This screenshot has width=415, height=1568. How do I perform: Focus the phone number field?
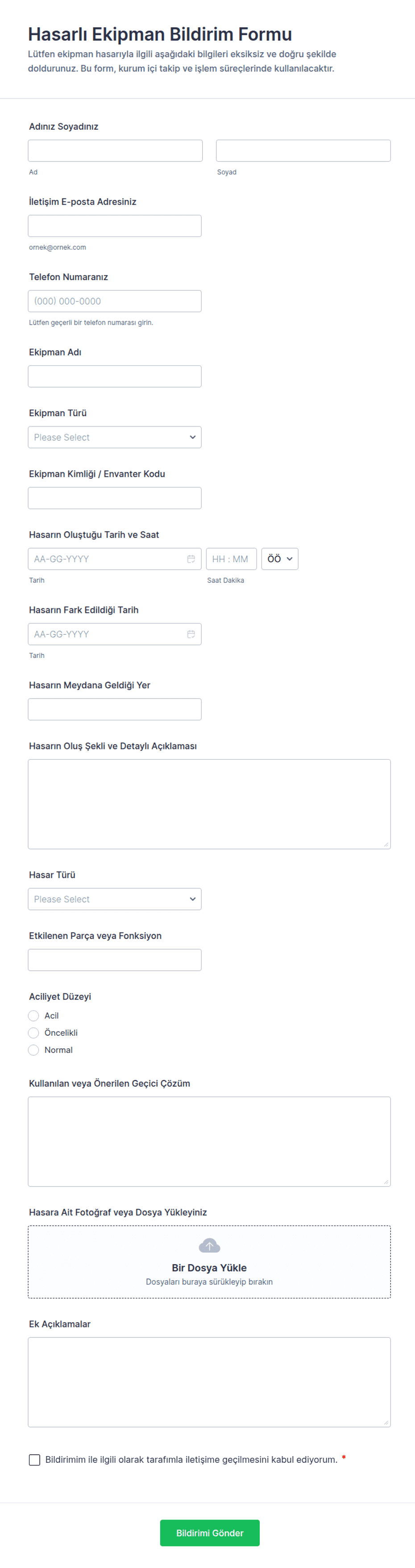(114, 301)
